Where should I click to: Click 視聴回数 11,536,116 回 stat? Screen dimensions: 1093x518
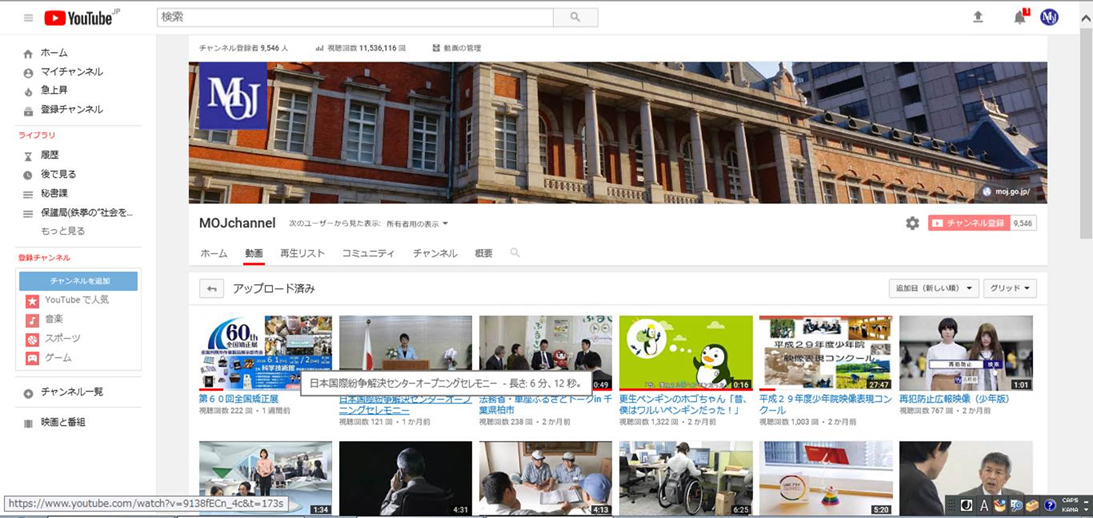point(360,48)
